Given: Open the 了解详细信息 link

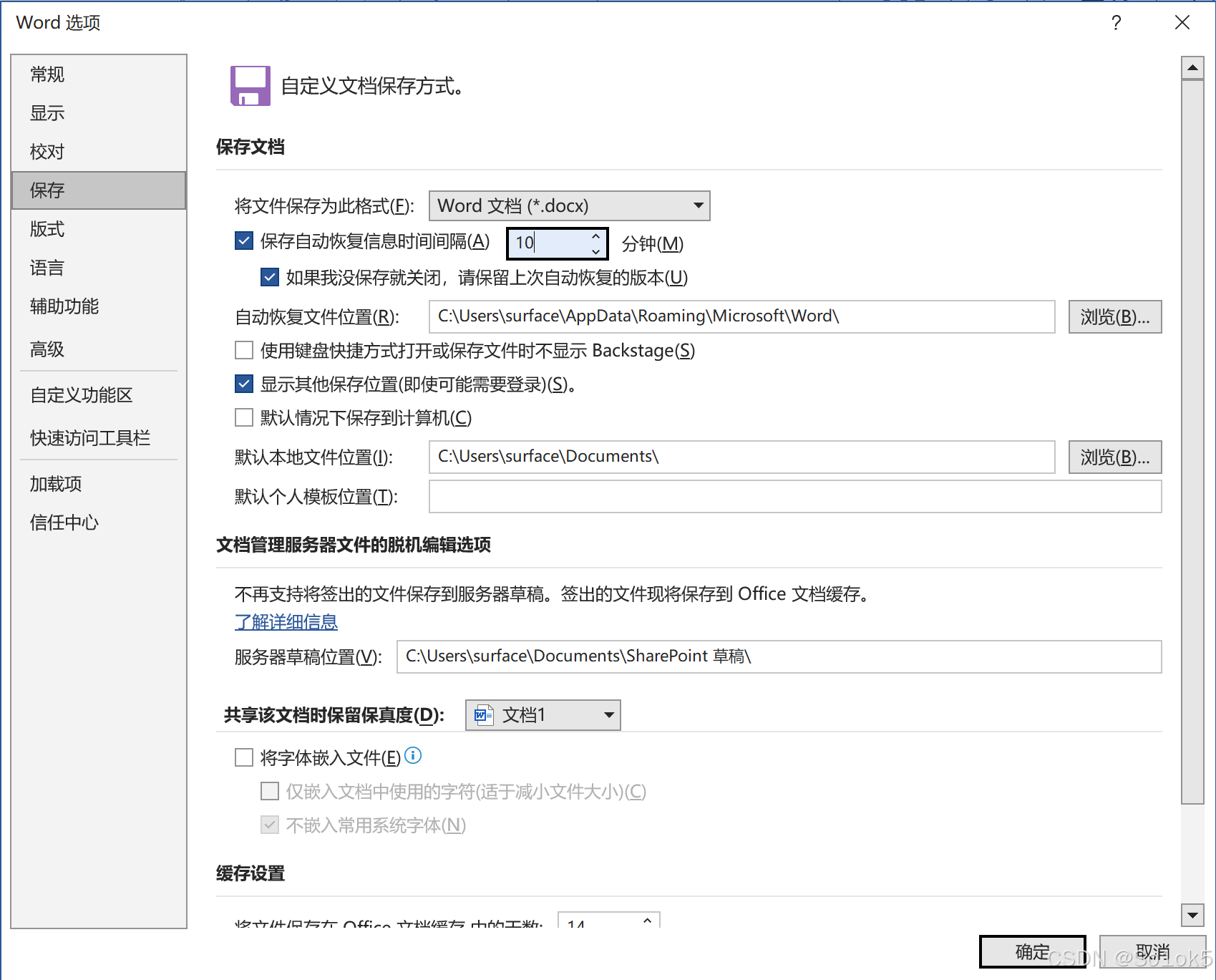Looking at the screenshot, I should pos(286,622).
